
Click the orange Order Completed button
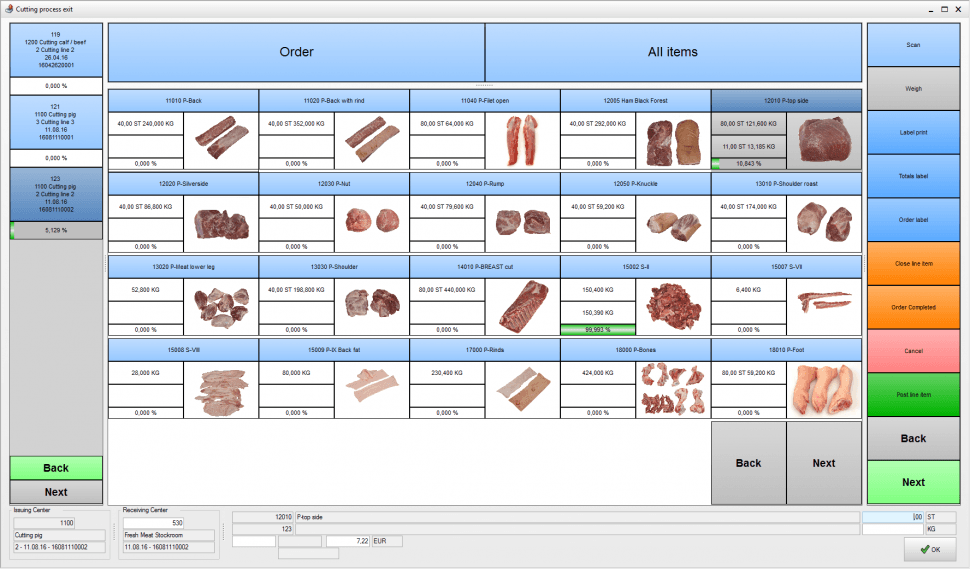pos(913,307)
